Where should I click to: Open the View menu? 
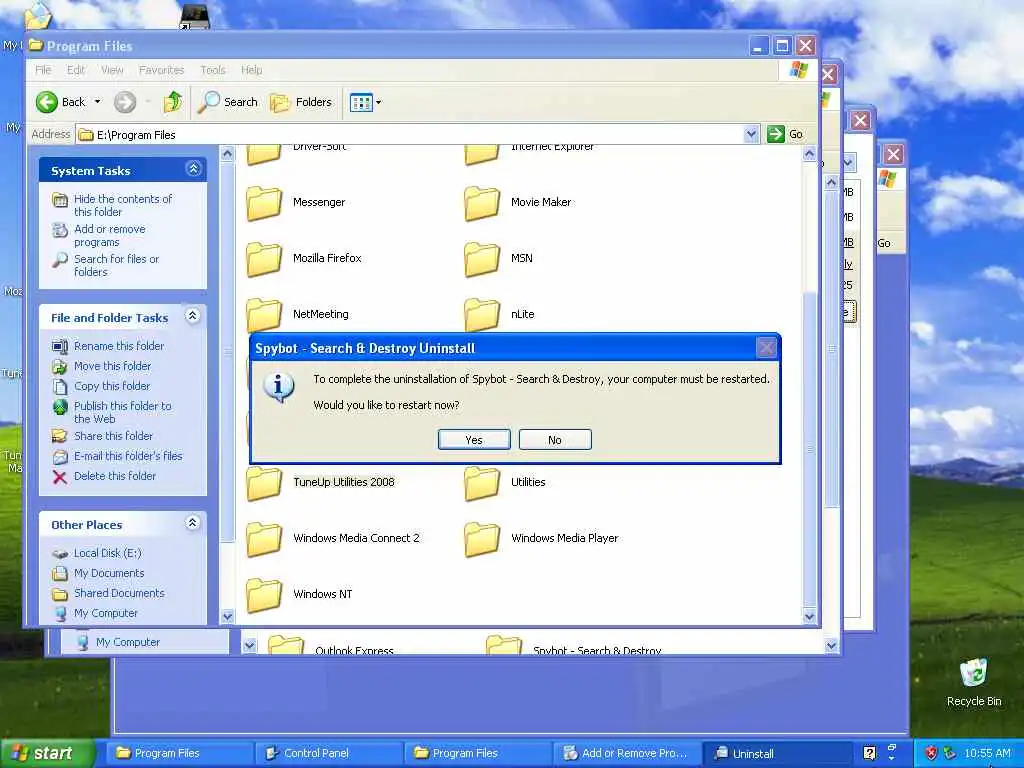click(x=112, y=70)
